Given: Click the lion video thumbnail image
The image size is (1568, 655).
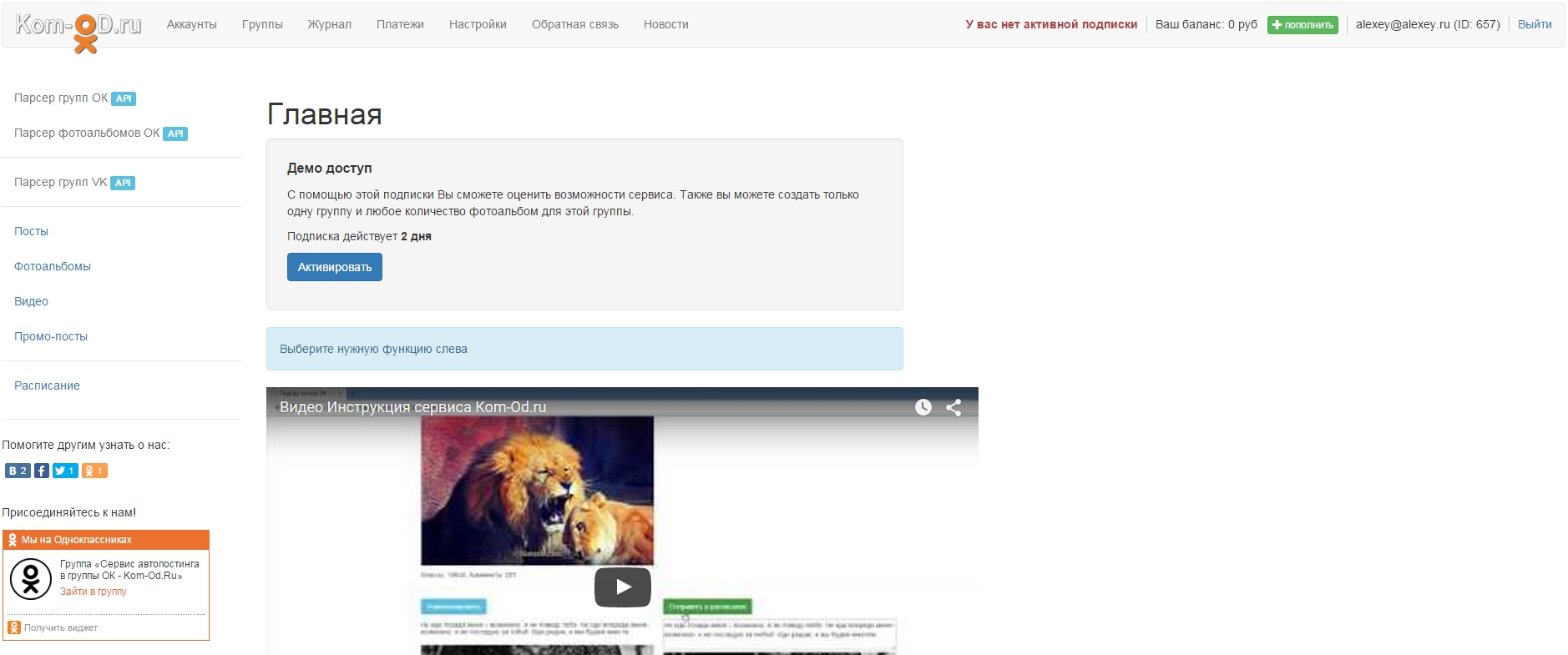Looking at the screenshot, I should click(x=537, y=491).
